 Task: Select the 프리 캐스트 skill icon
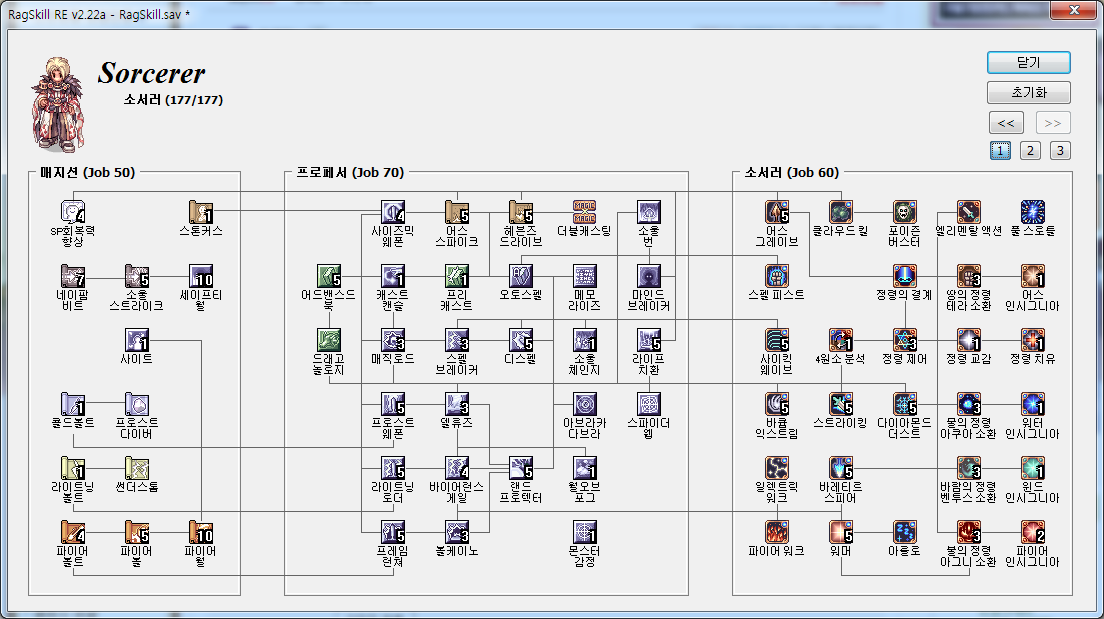(457, 276)
